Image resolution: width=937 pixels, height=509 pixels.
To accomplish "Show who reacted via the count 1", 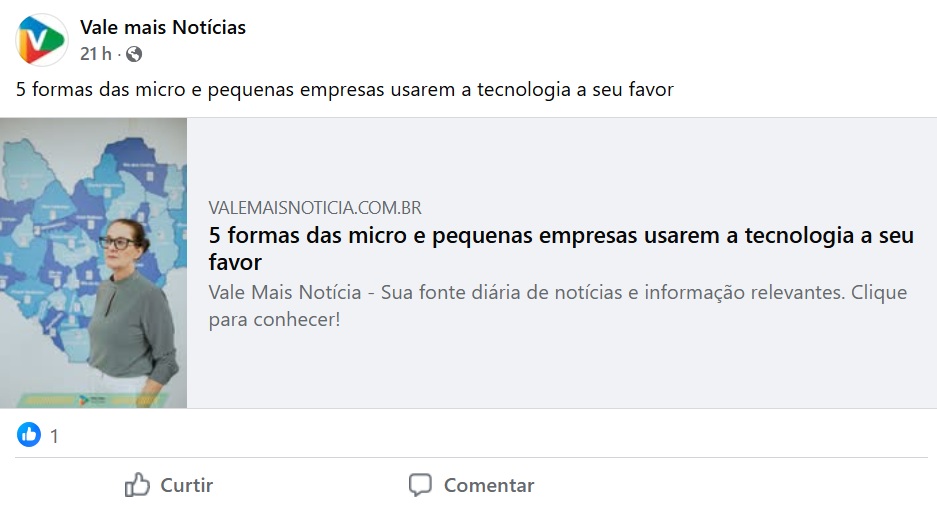I will (54, 436).
